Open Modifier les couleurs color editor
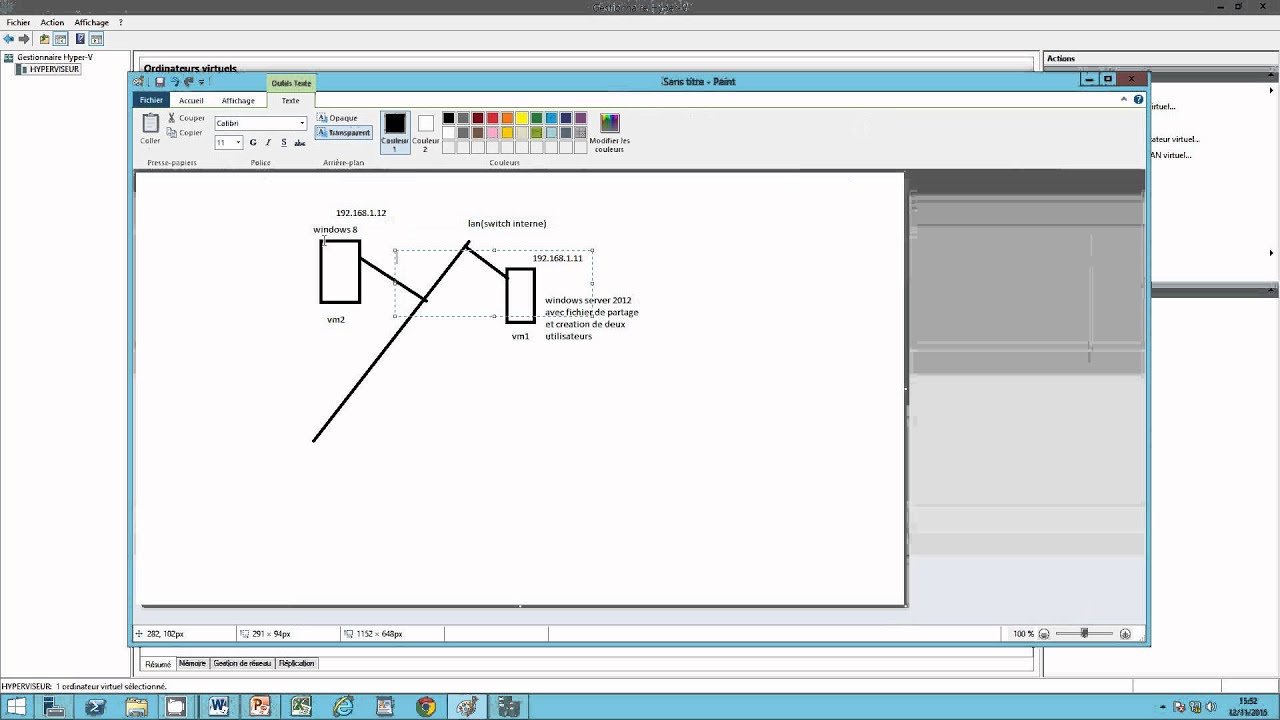1280x720 pixels. (x=610, y=132)
